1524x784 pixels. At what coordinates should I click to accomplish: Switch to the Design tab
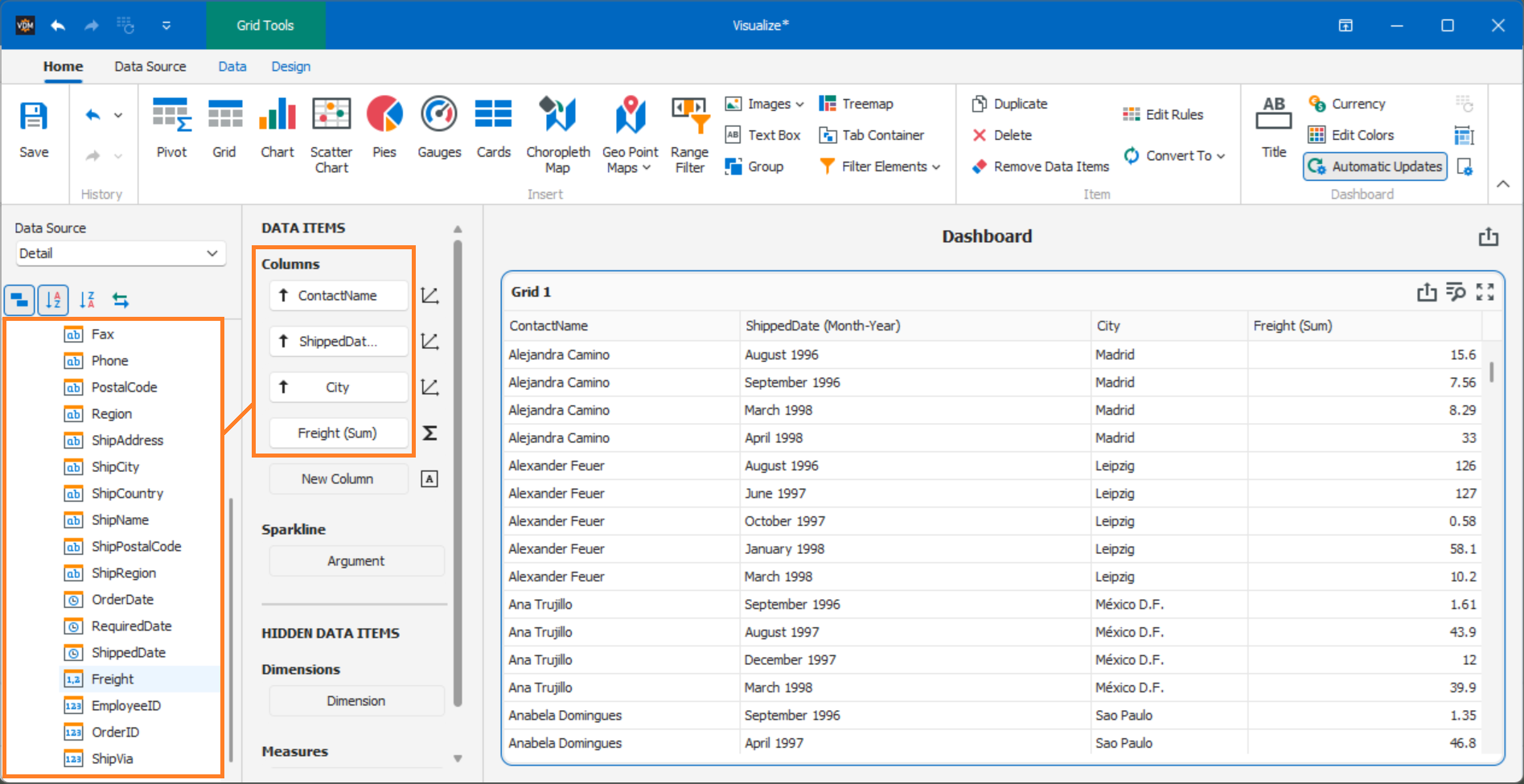click(x=290, y=66)
